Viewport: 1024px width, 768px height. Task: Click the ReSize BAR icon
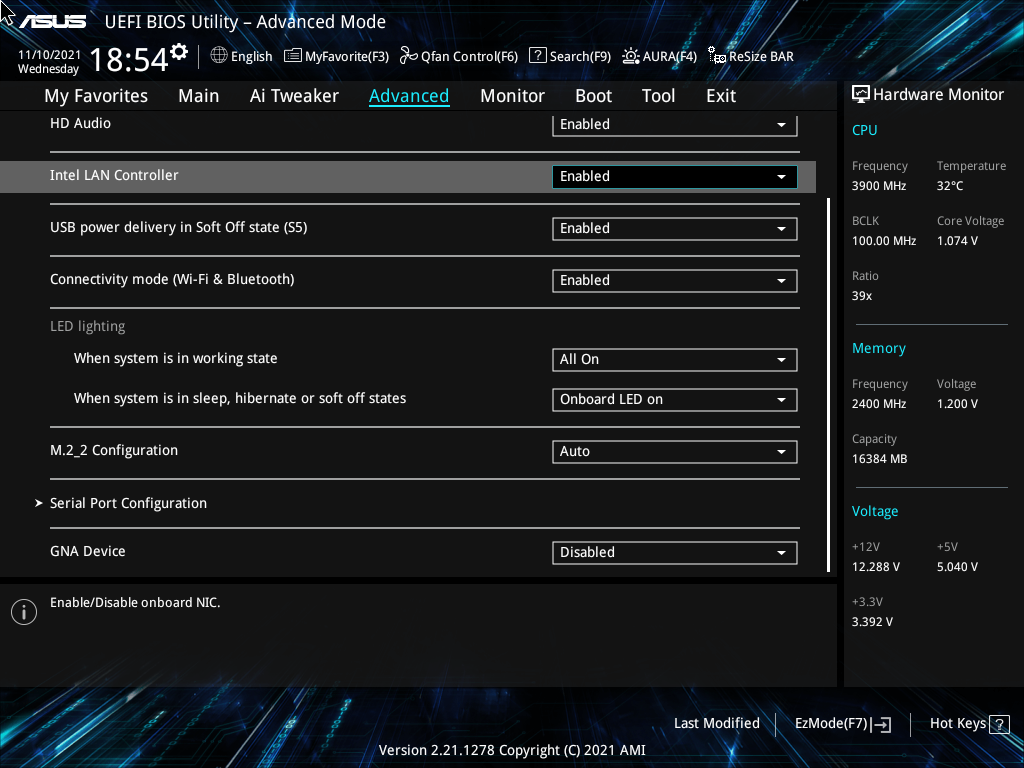716,56
